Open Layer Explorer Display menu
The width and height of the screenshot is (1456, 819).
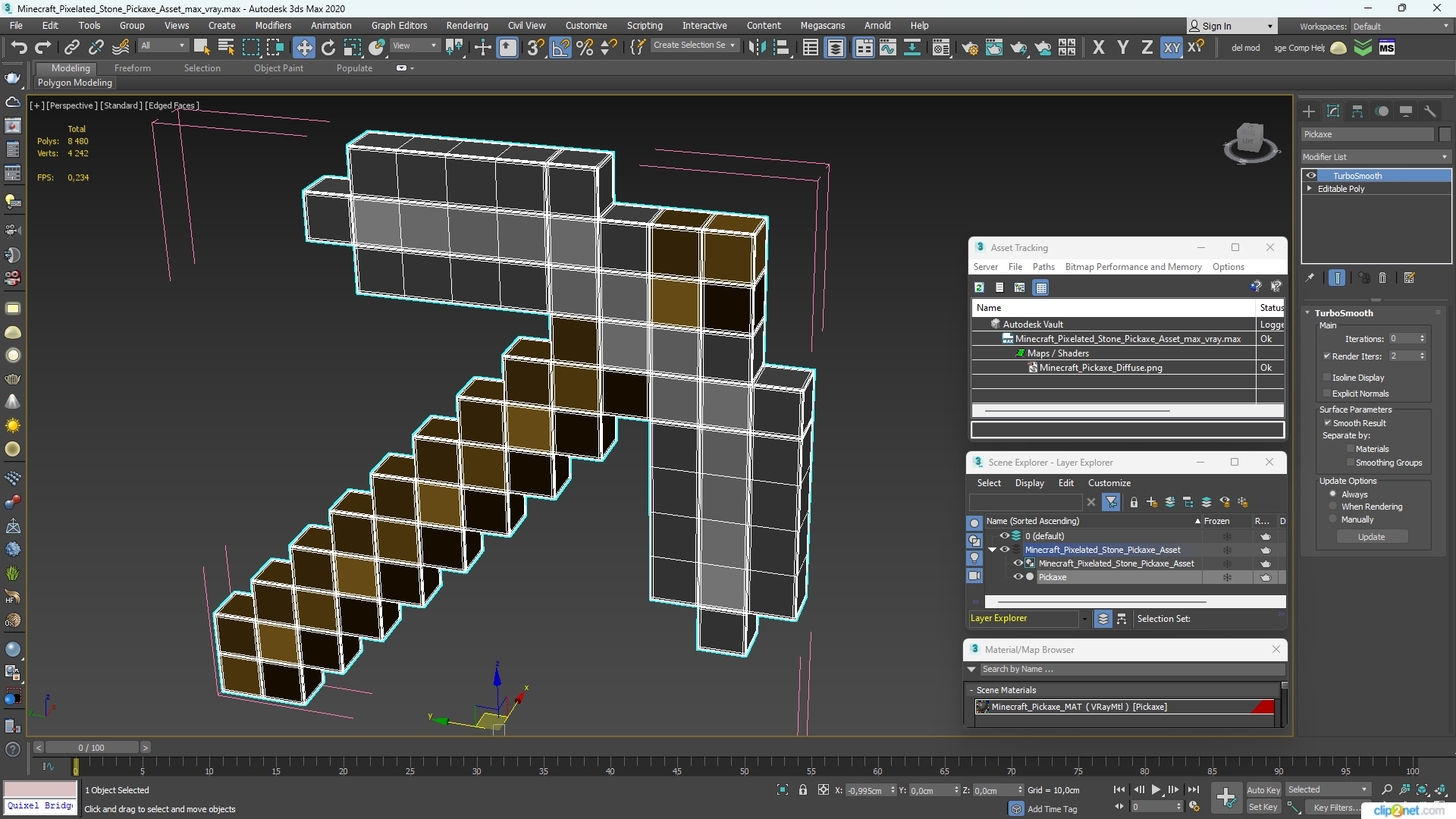[1029, 483]
